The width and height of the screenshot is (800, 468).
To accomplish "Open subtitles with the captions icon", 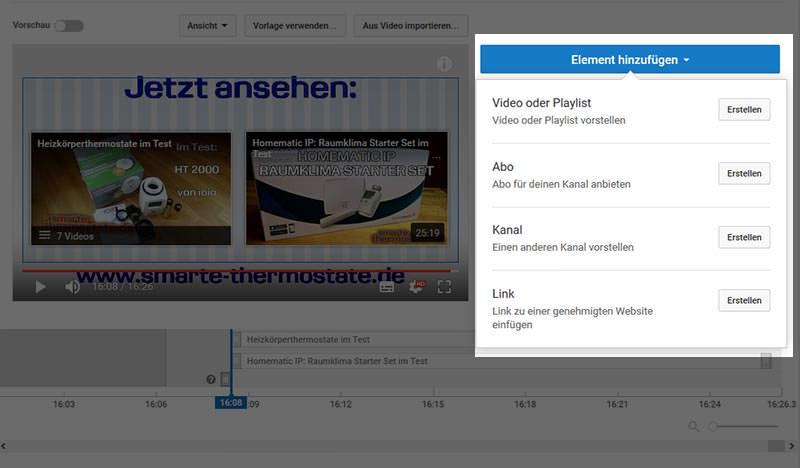I will click(387, 287).
